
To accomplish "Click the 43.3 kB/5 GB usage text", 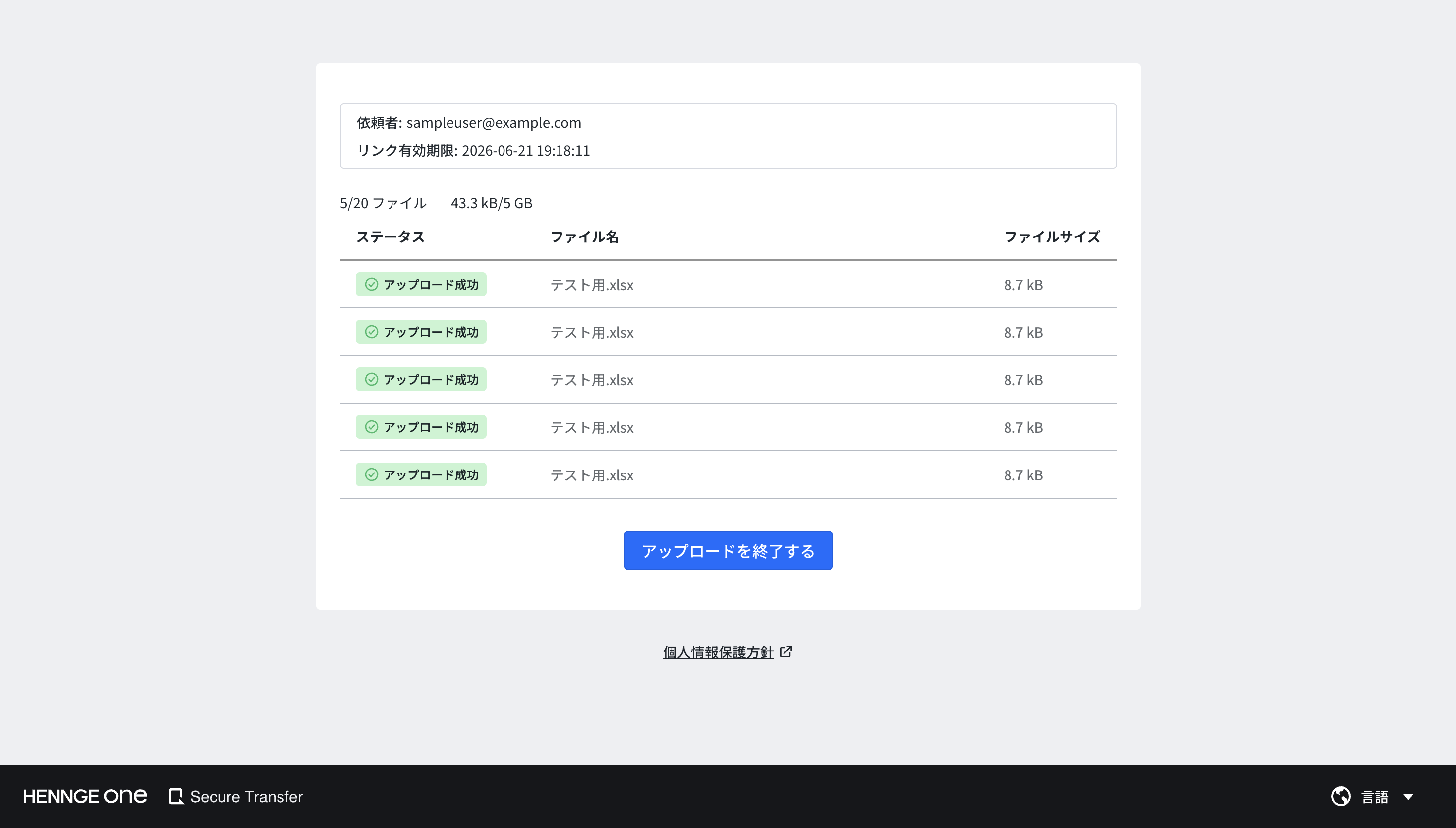I will coord(492,203).
